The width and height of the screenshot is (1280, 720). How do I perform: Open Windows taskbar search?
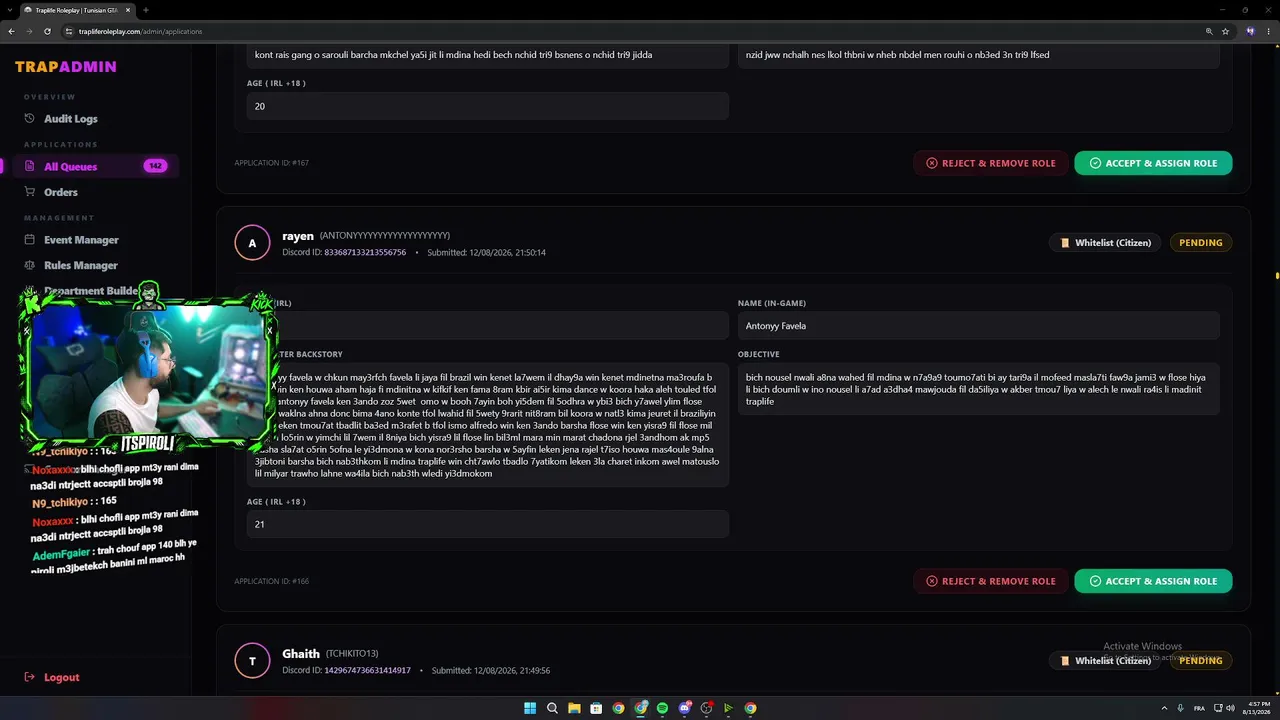[552, 708]
